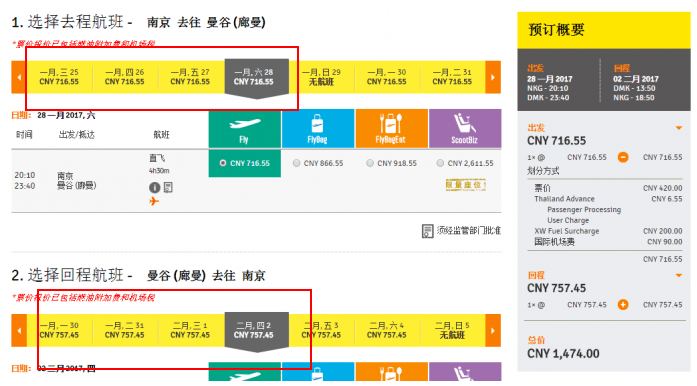The image size is (697, 386).
Task: Select return date 二月 六 4
Action: tap(387, 330)
